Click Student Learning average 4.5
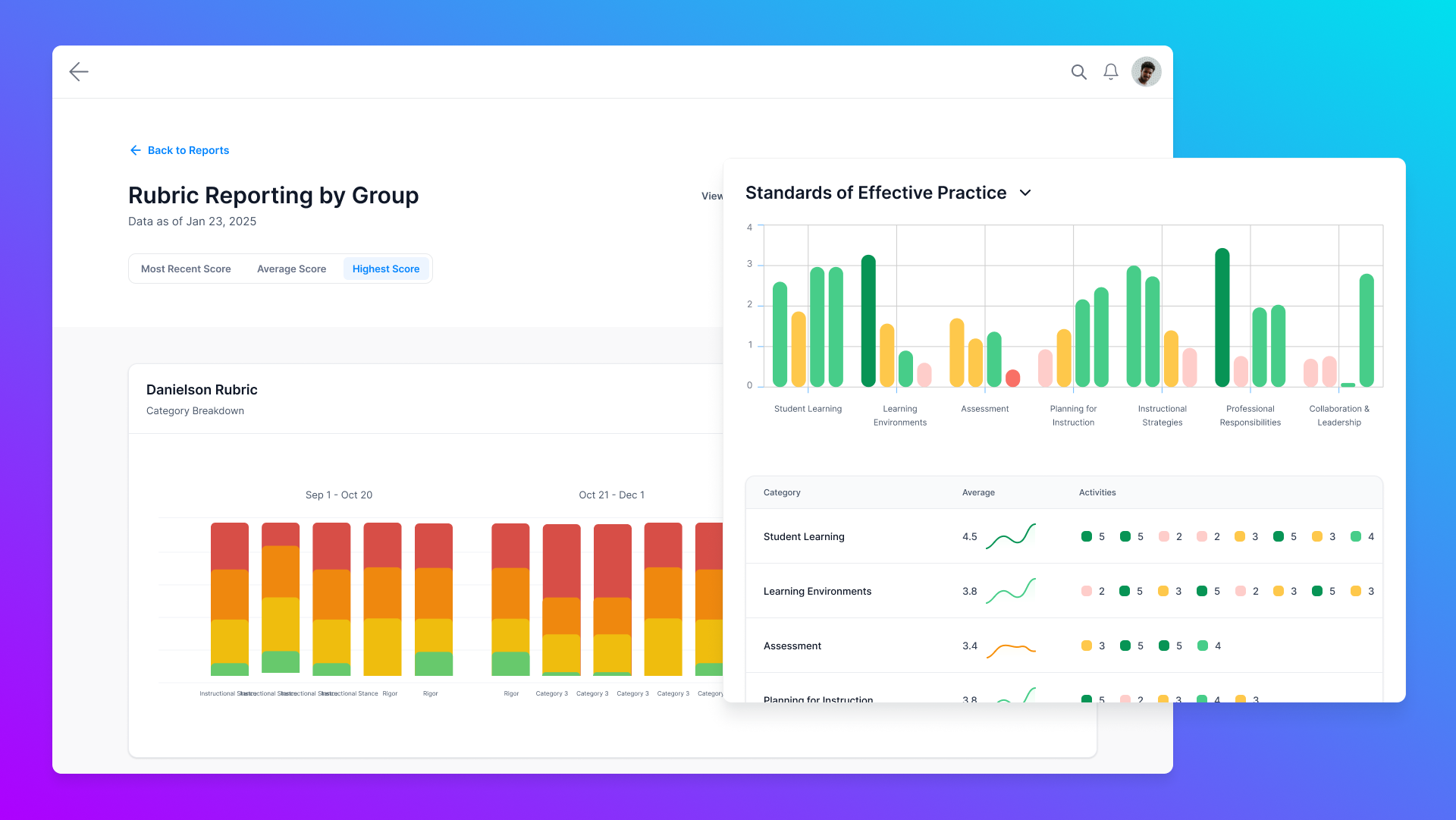The width and height of the screenshot is (1456, 820). pos(970,536)
